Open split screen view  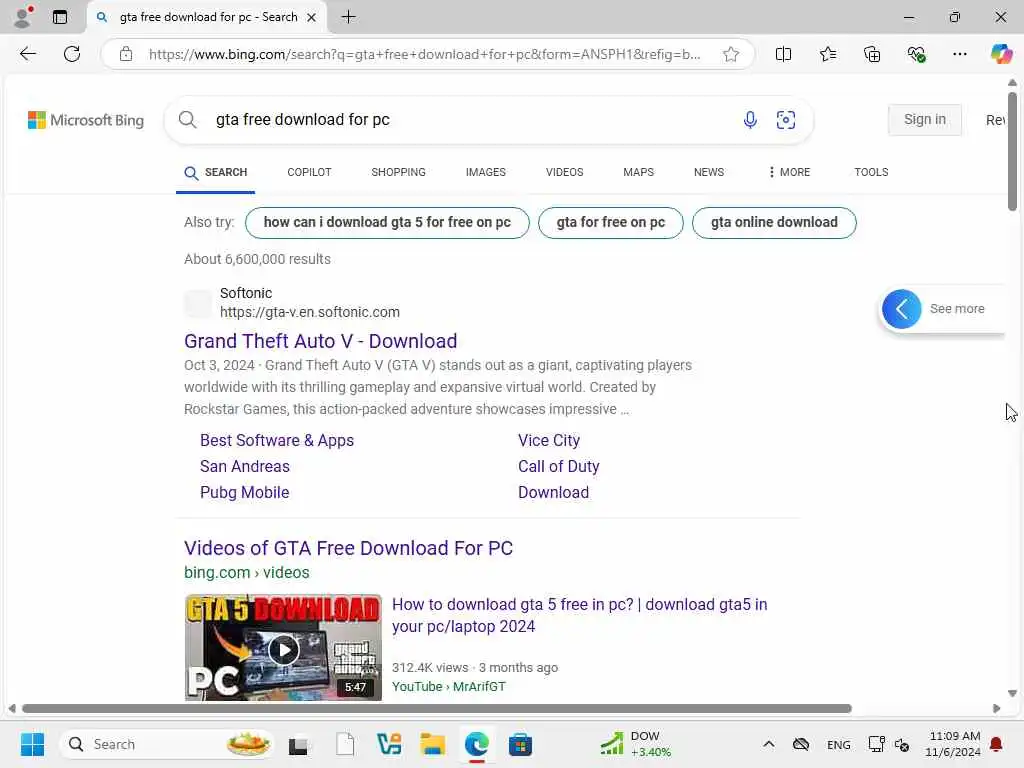pos(783,54)
